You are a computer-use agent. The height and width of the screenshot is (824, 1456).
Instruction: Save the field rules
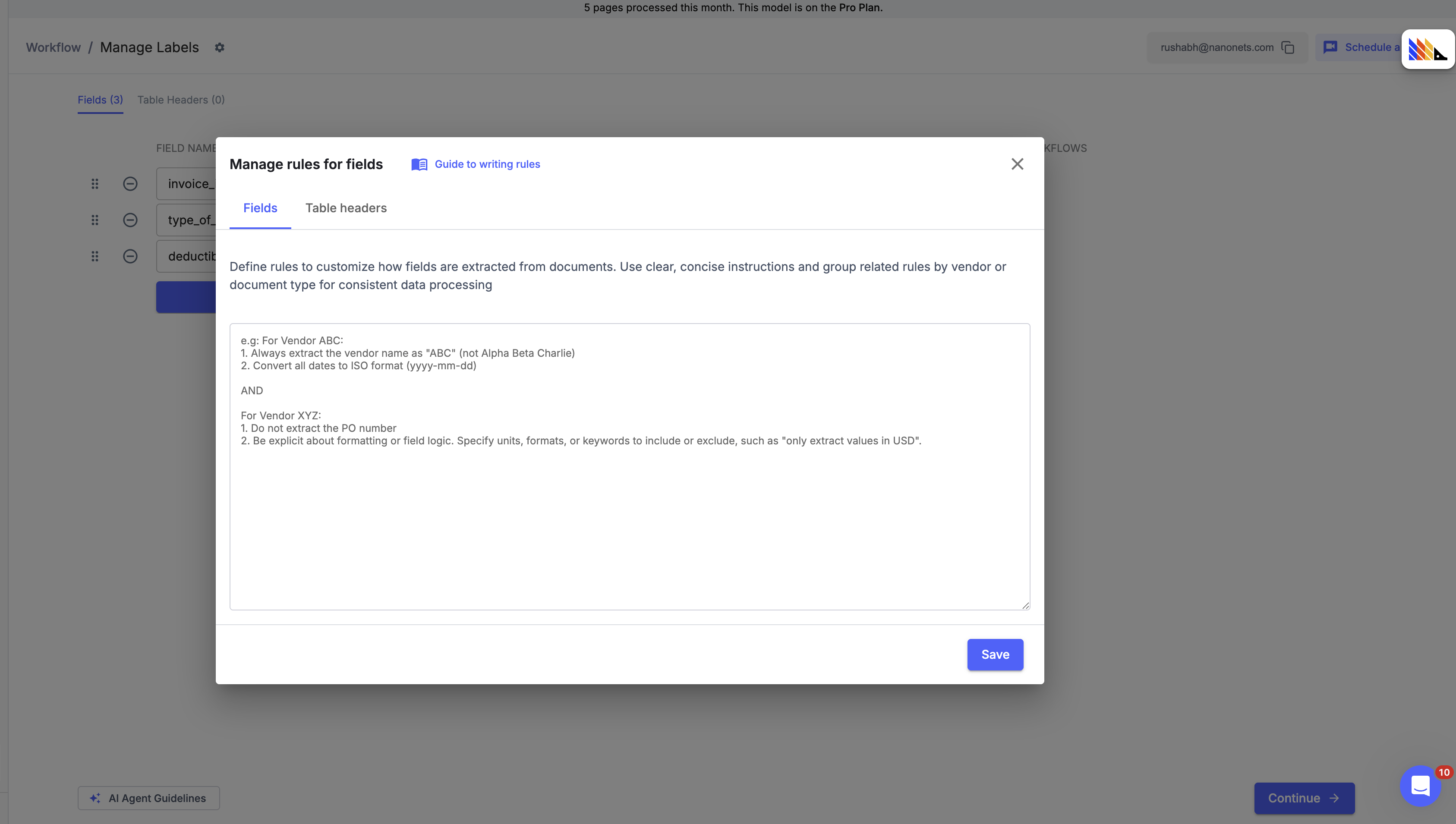tap(995, 654)
